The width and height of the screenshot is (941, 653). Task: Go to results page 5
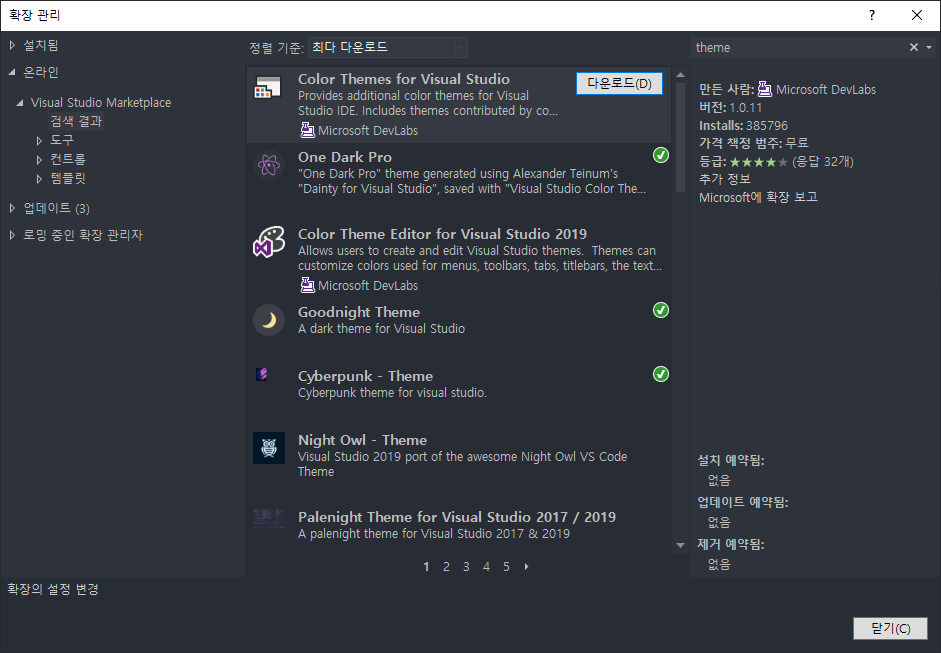pyautogui.click(x=506, y=567)
